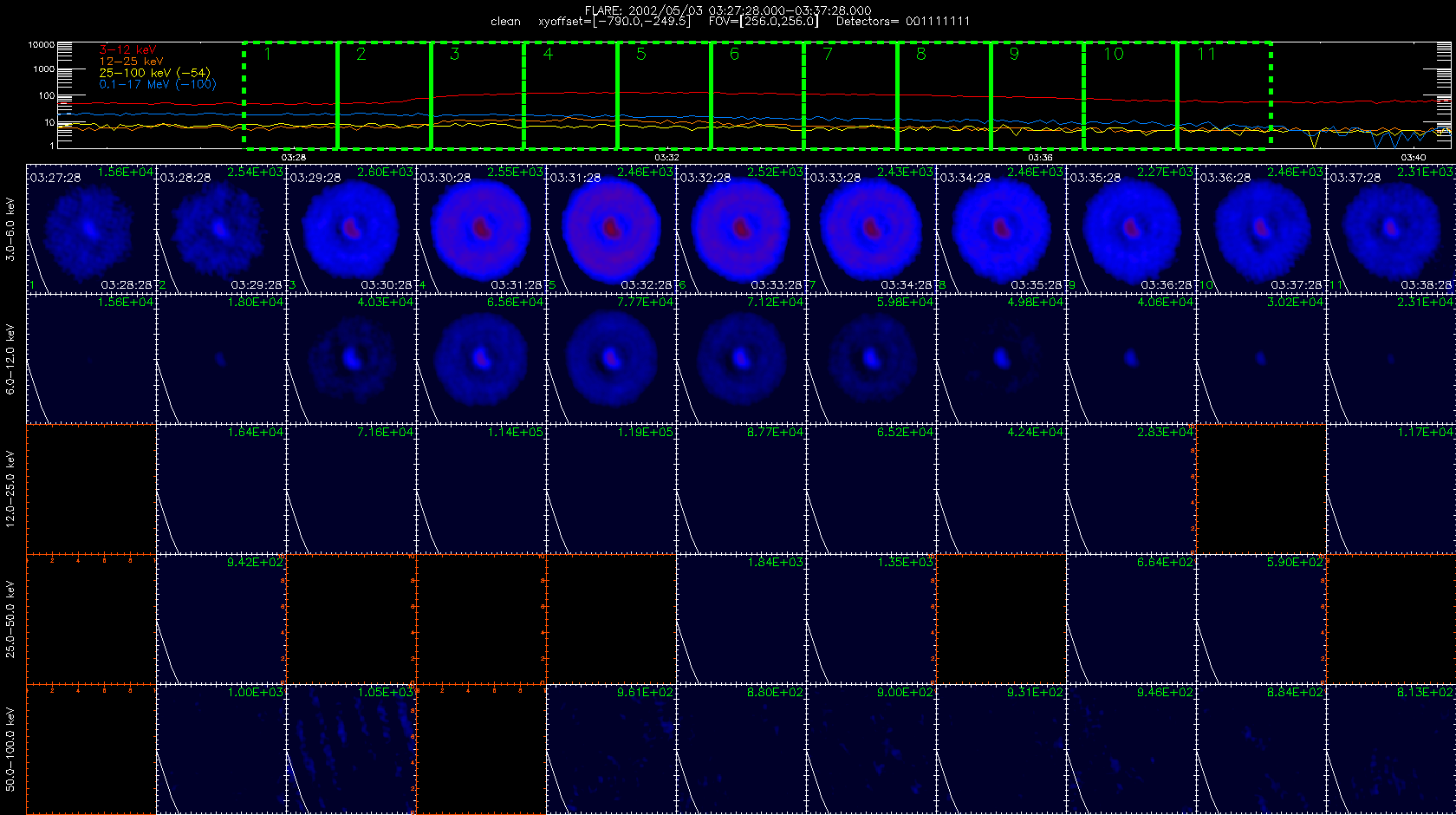Open the 6-12 keV image labeled 7.12E+04

click(x=742, y=359)
